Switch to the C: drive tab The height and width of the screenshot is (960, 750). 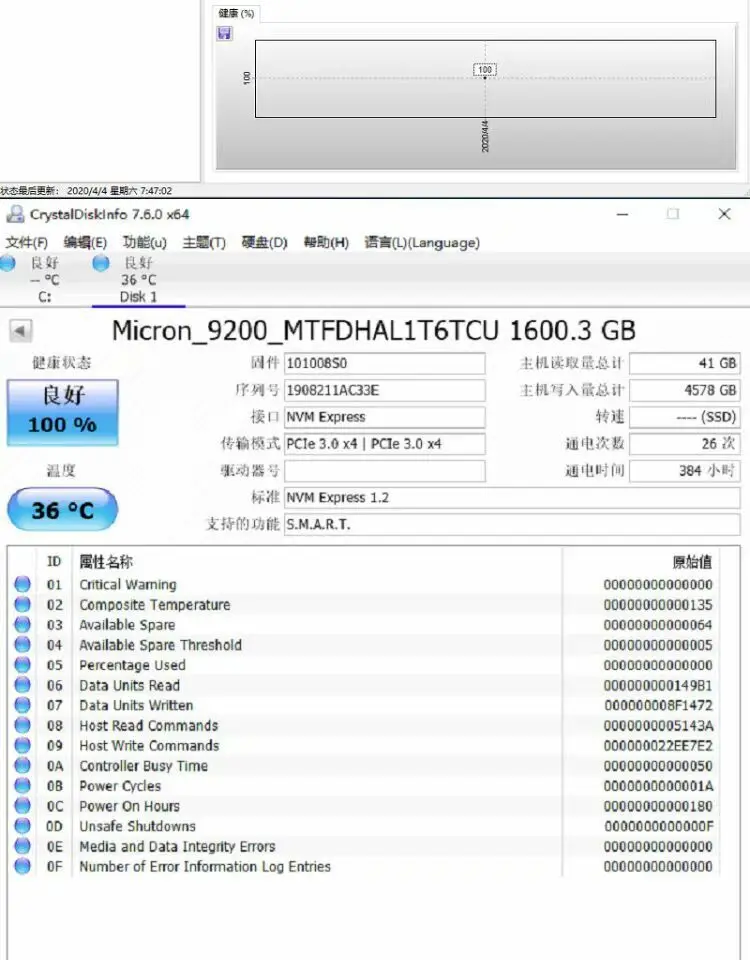tap(45, 280)
